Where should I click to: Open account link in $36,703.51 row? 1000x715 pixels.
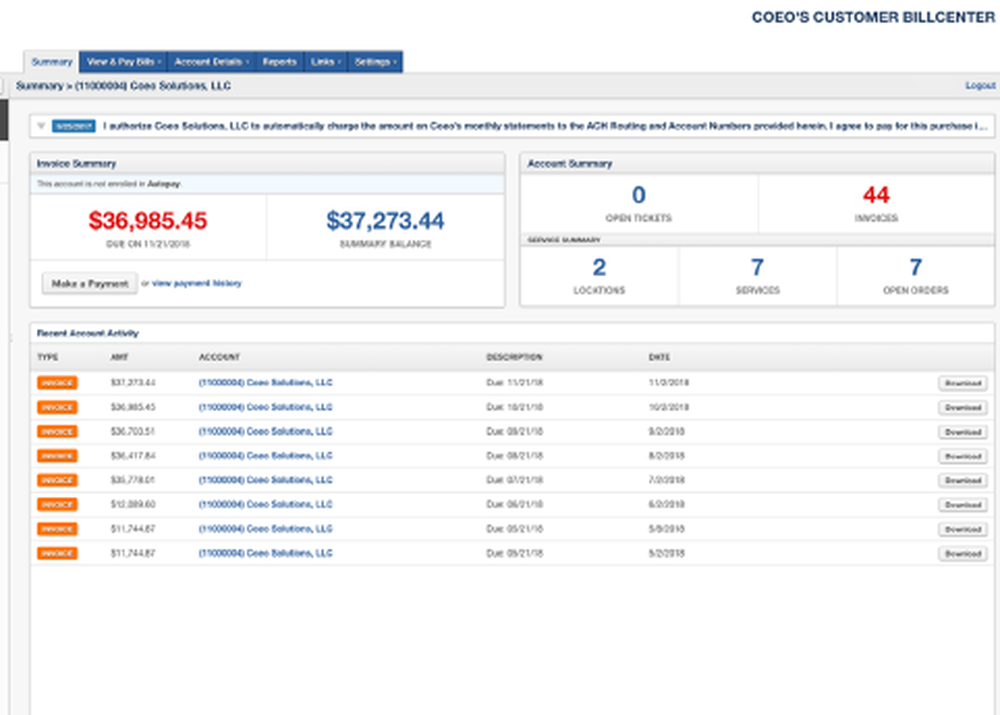coord(265,431)
